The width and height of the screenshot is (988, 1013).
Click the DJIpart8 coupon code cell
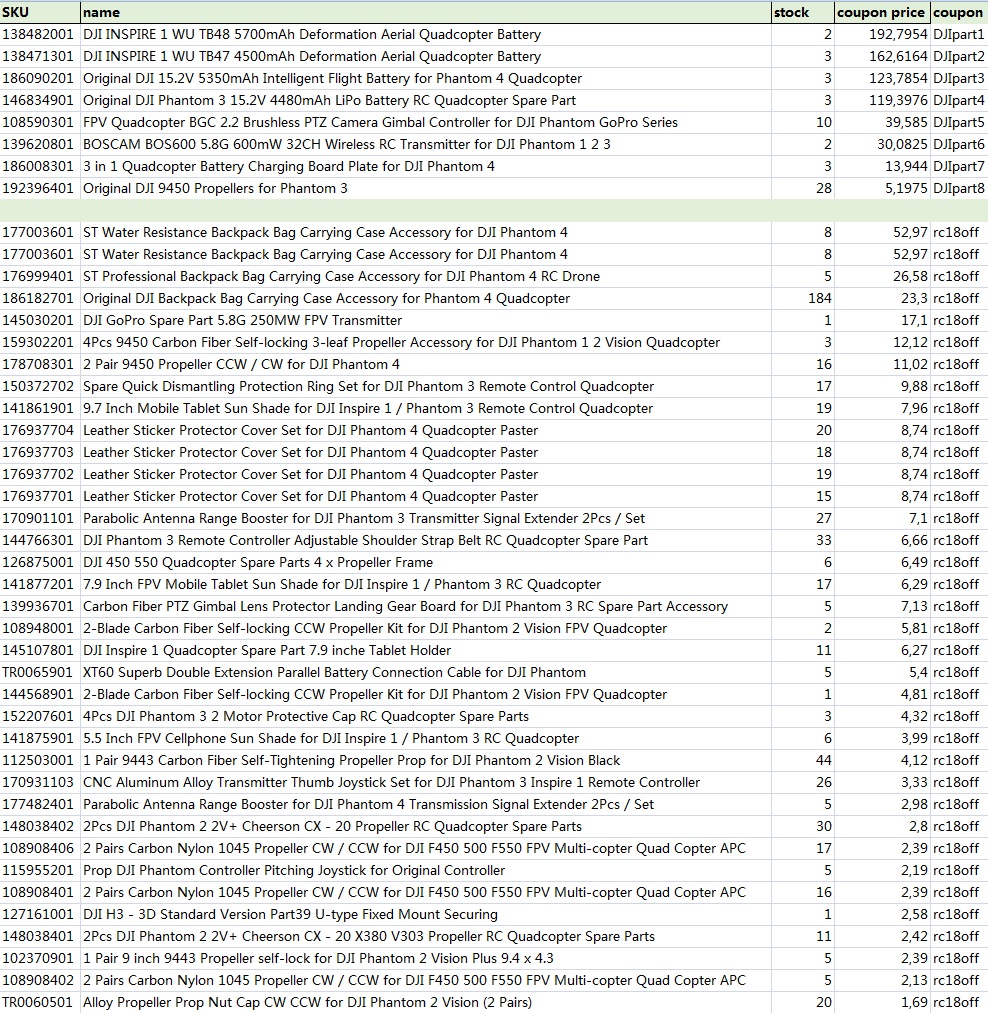pos(958,188)
